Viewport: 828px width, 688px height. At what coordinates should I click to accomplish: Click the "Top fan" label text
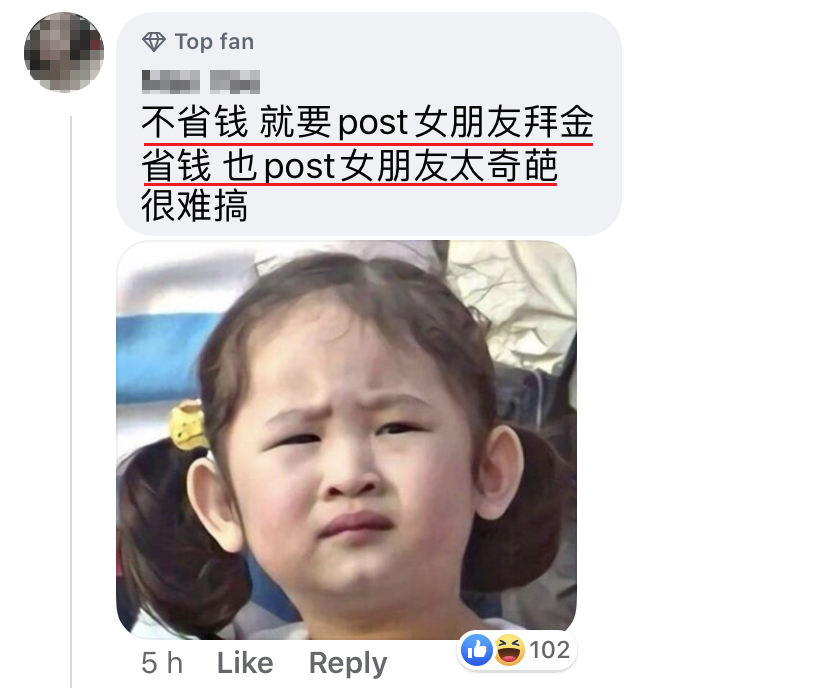point(214,42)
